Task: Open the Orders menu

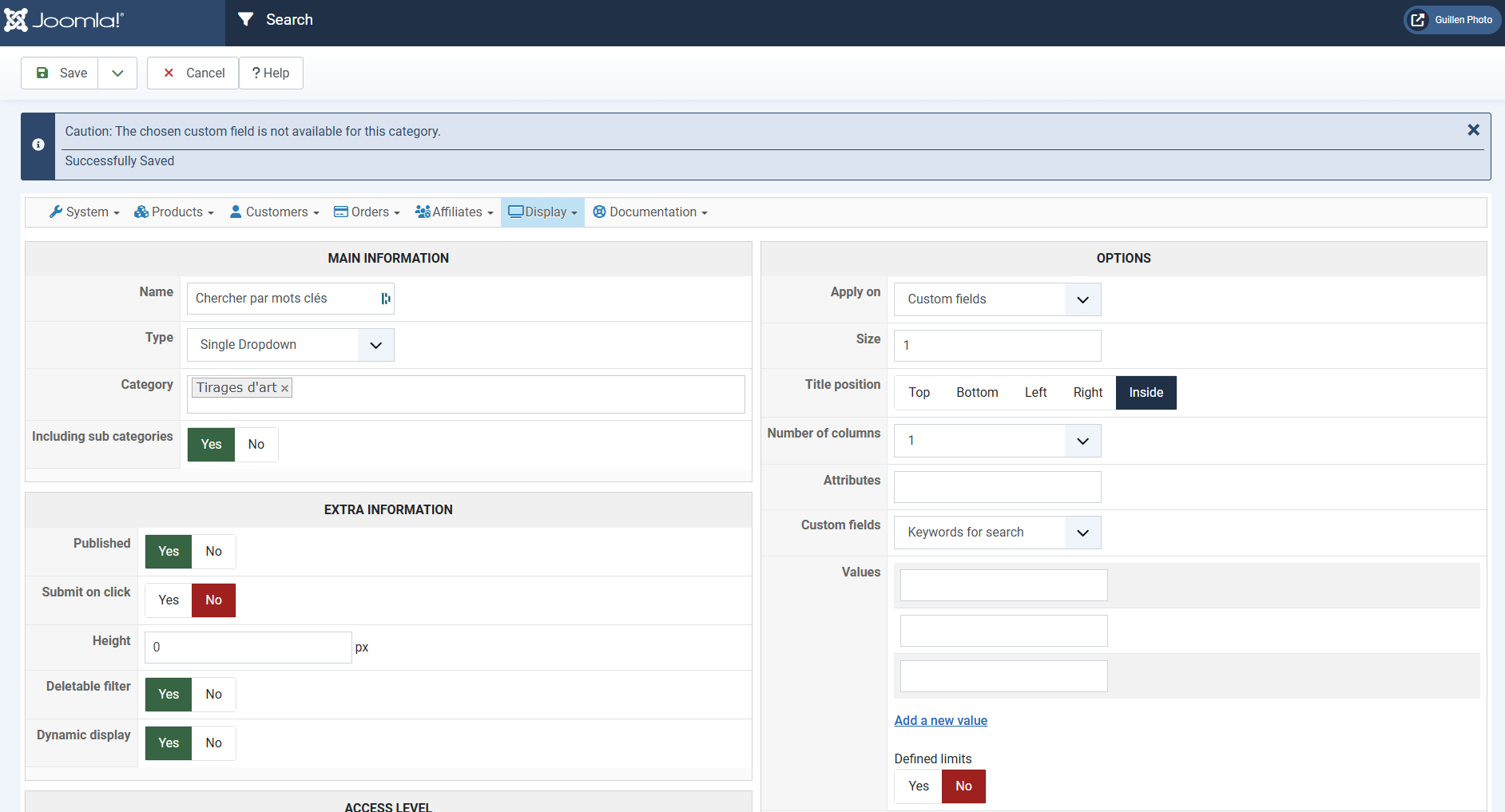Action: 367,212
